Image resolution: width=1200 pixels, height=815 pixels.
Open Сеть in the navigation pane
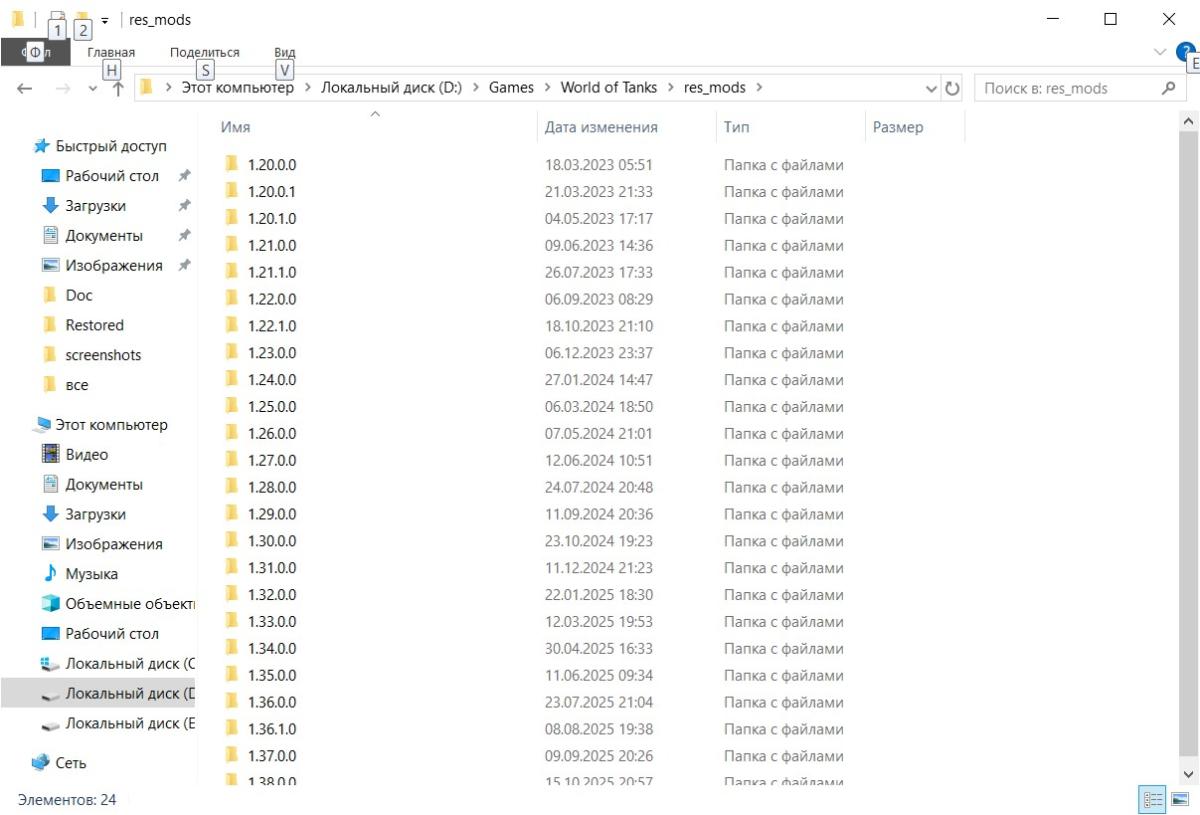click(70, 763)
